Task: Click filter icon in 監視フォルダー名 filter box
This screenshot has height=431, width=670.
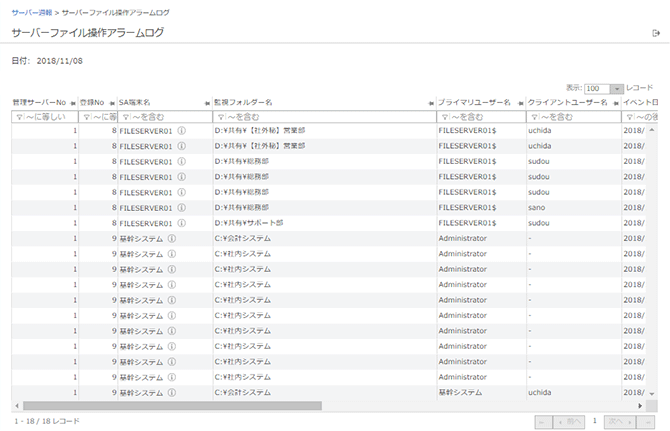Action: [220, 117]
